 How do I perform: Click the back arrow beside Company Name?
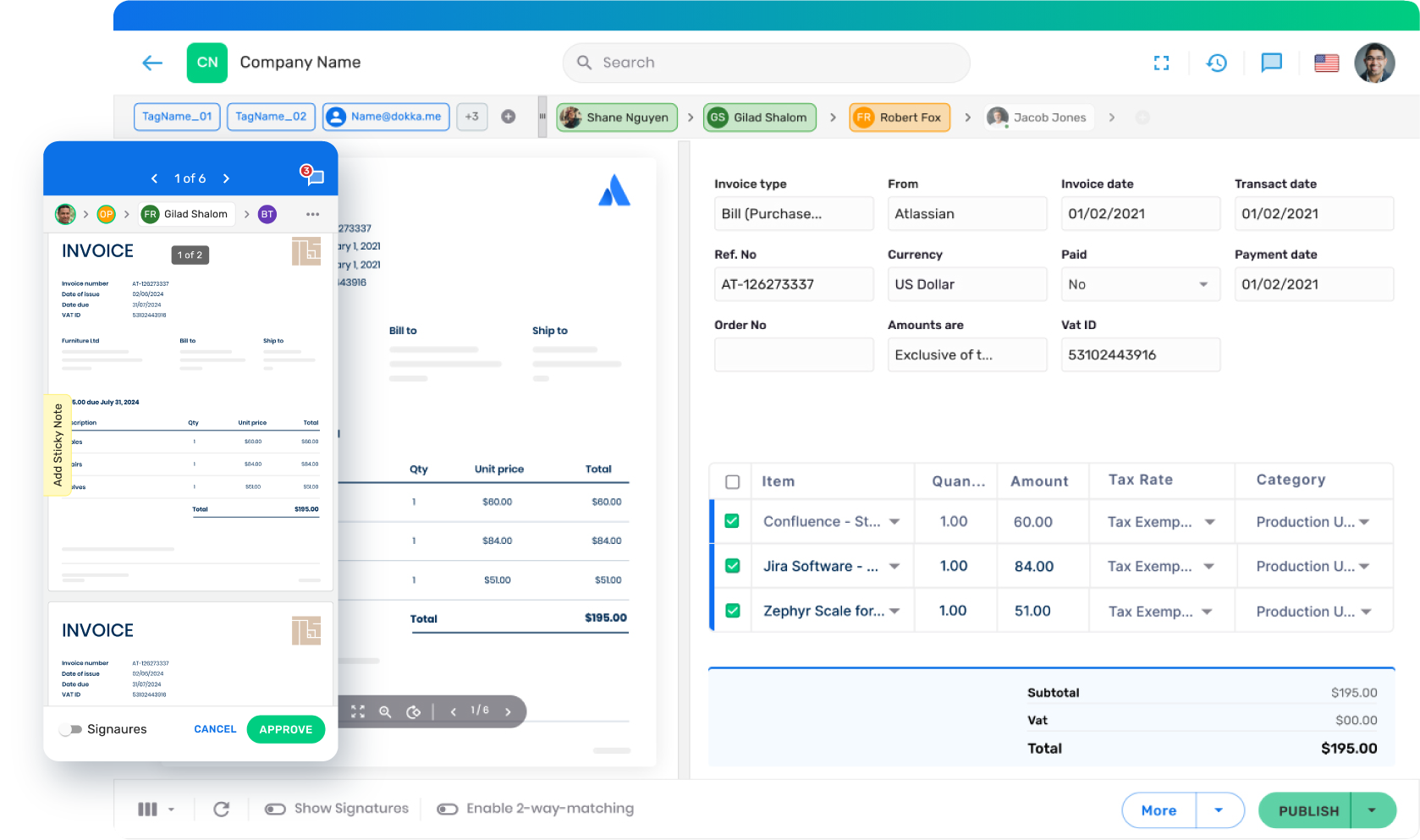tap(152, 63)
